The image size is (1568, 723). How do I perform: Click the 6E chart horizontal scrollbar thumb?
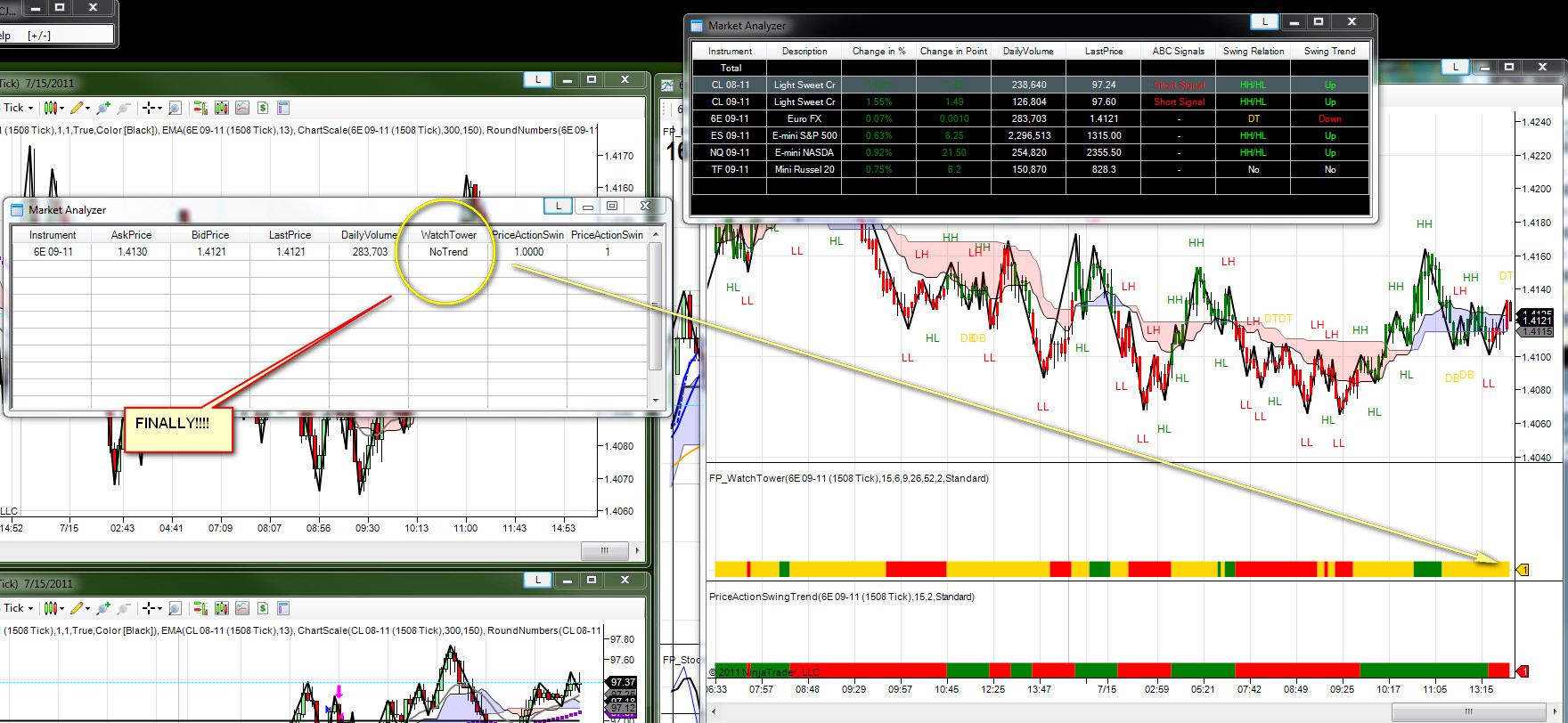pyautogui.click(x=604, y=550)
